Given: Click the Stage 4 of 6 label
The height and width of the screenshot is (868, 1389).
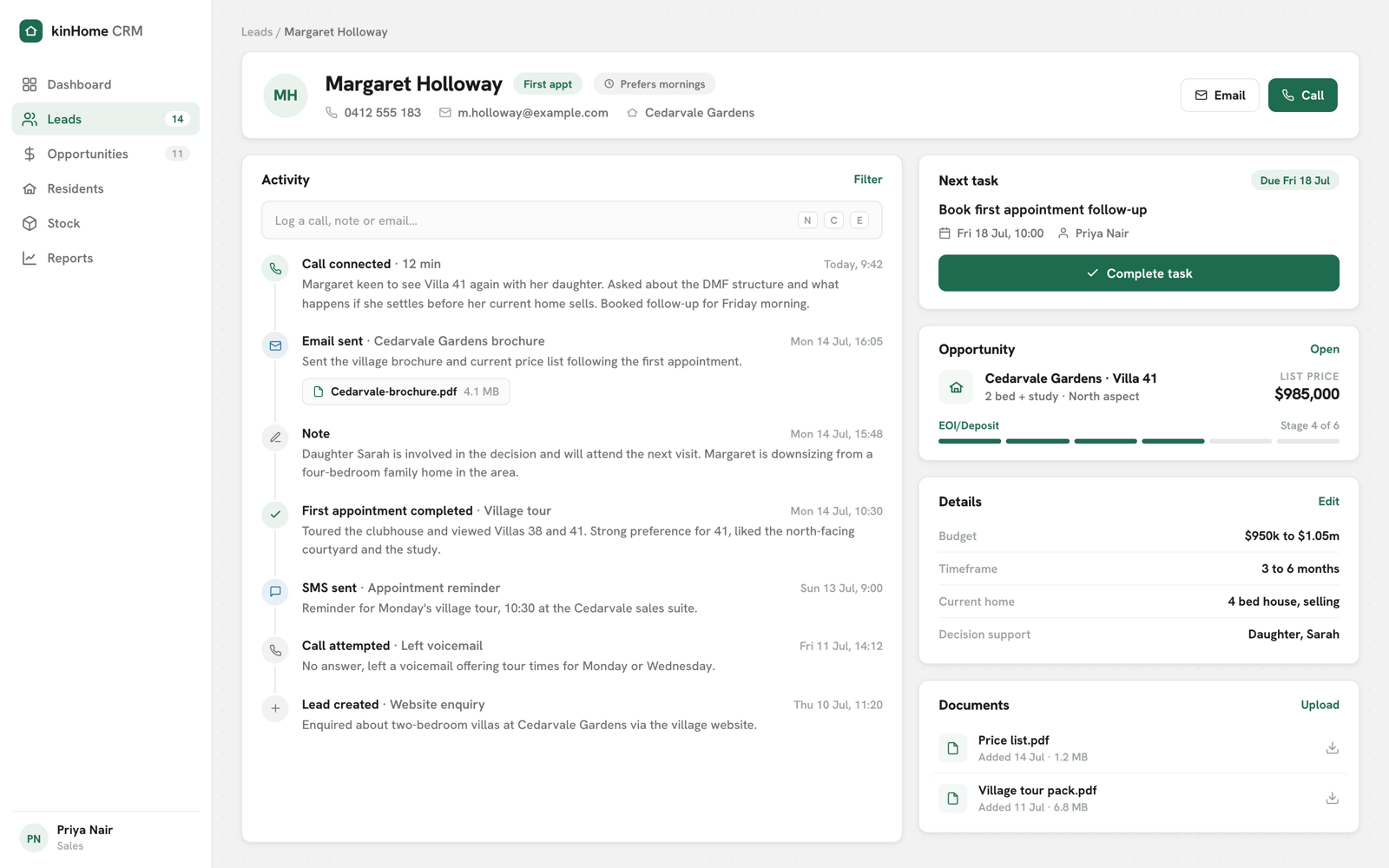Looking at the screenshot, I should pyautogui.click(x=1309, y=425).
